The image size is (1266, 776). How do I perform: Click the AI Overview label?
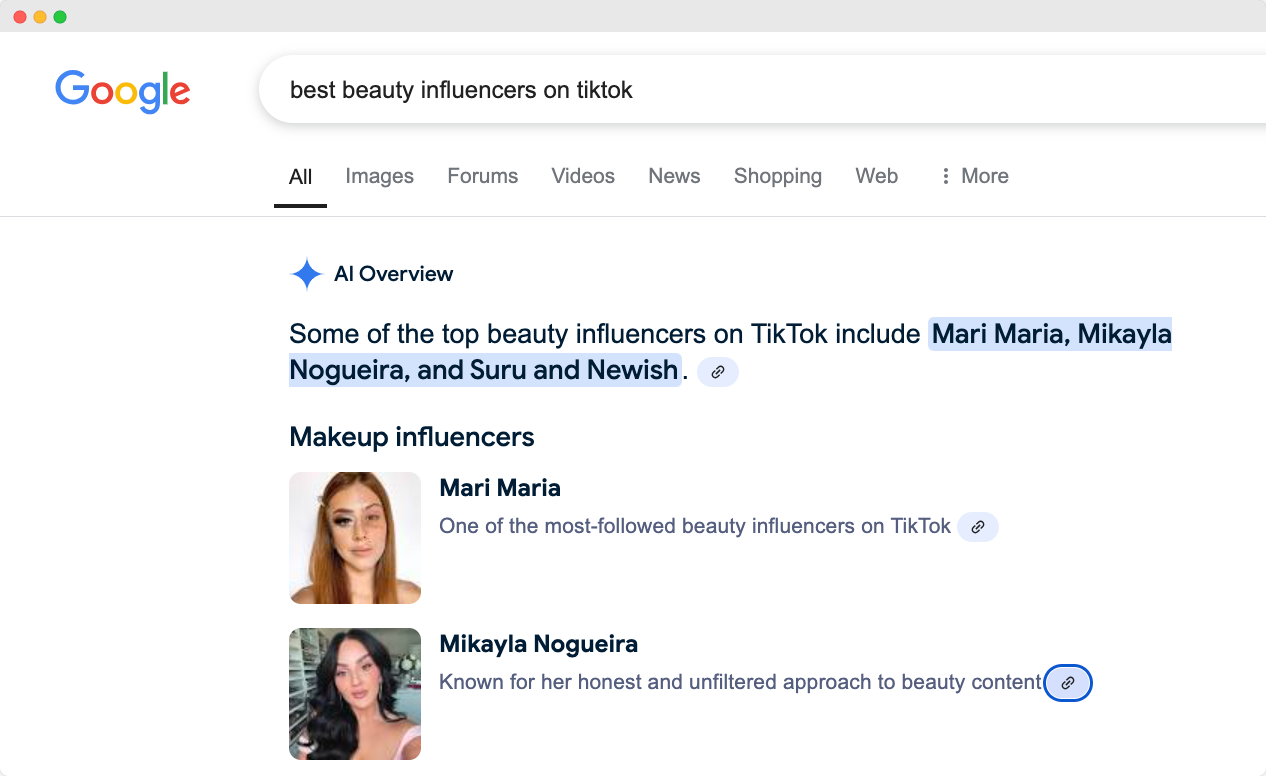393,274
